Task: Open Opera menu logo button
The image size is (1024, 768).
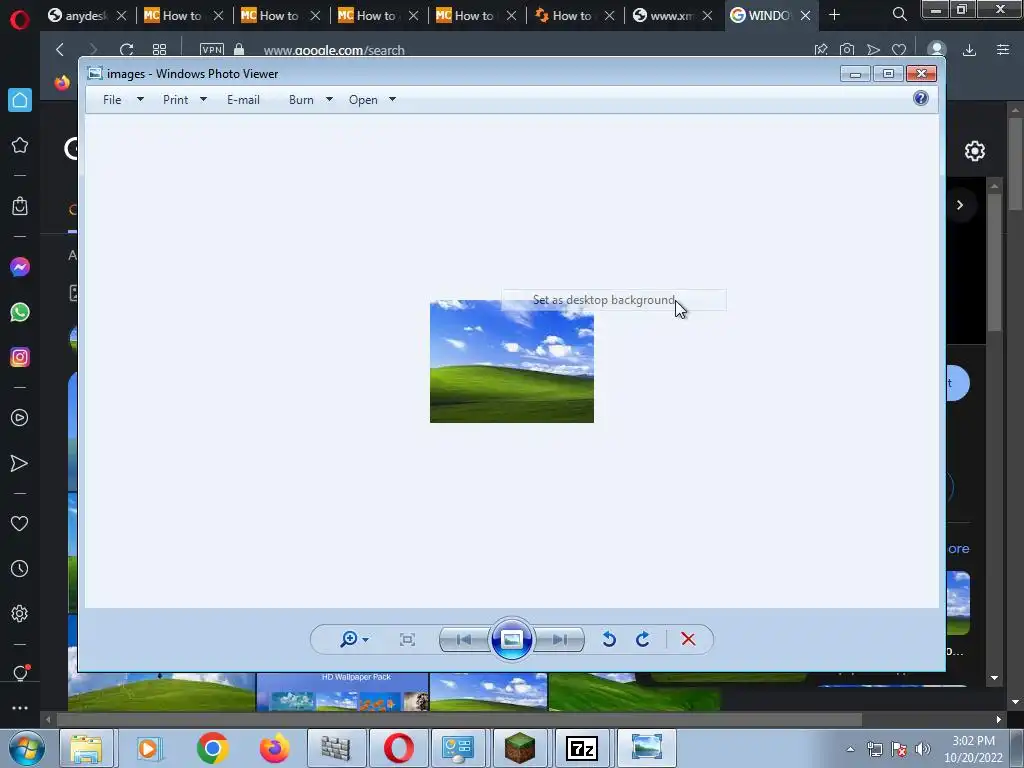Action: (x=20, y=20)
